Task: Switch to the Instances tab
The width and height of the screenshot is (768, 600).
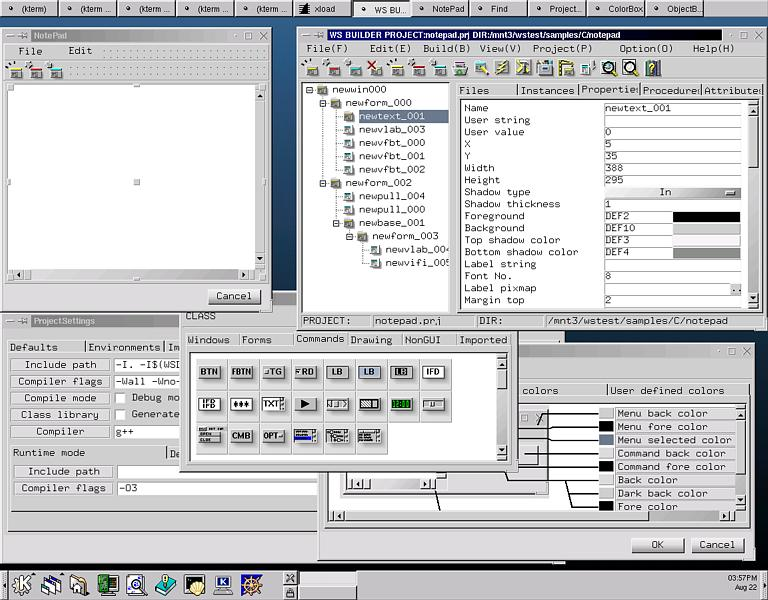Action: [547, 90]
